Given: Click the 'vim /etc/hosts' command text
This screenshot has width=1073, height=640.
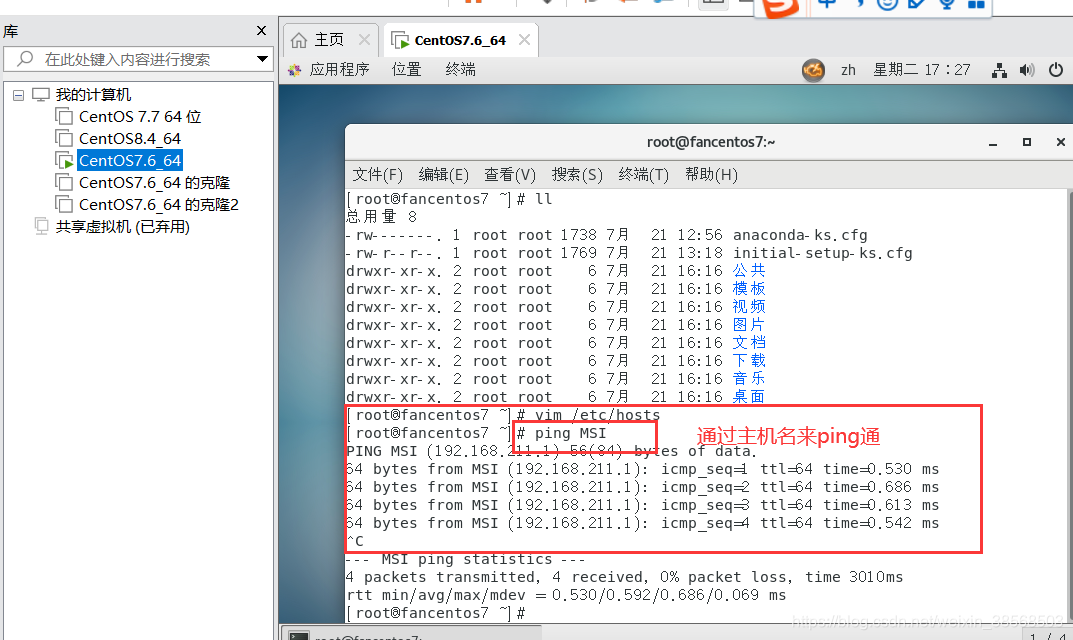Looking at the screenshot, I should click(x=597, y=415).
